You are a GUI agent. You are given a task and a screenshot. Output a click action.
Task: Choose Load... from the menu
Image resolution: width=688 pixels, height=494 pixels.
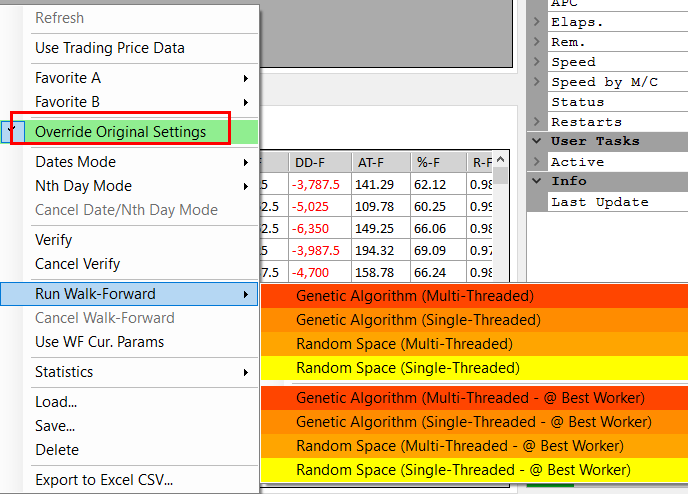pyautogui.click(x=56, y=402)
